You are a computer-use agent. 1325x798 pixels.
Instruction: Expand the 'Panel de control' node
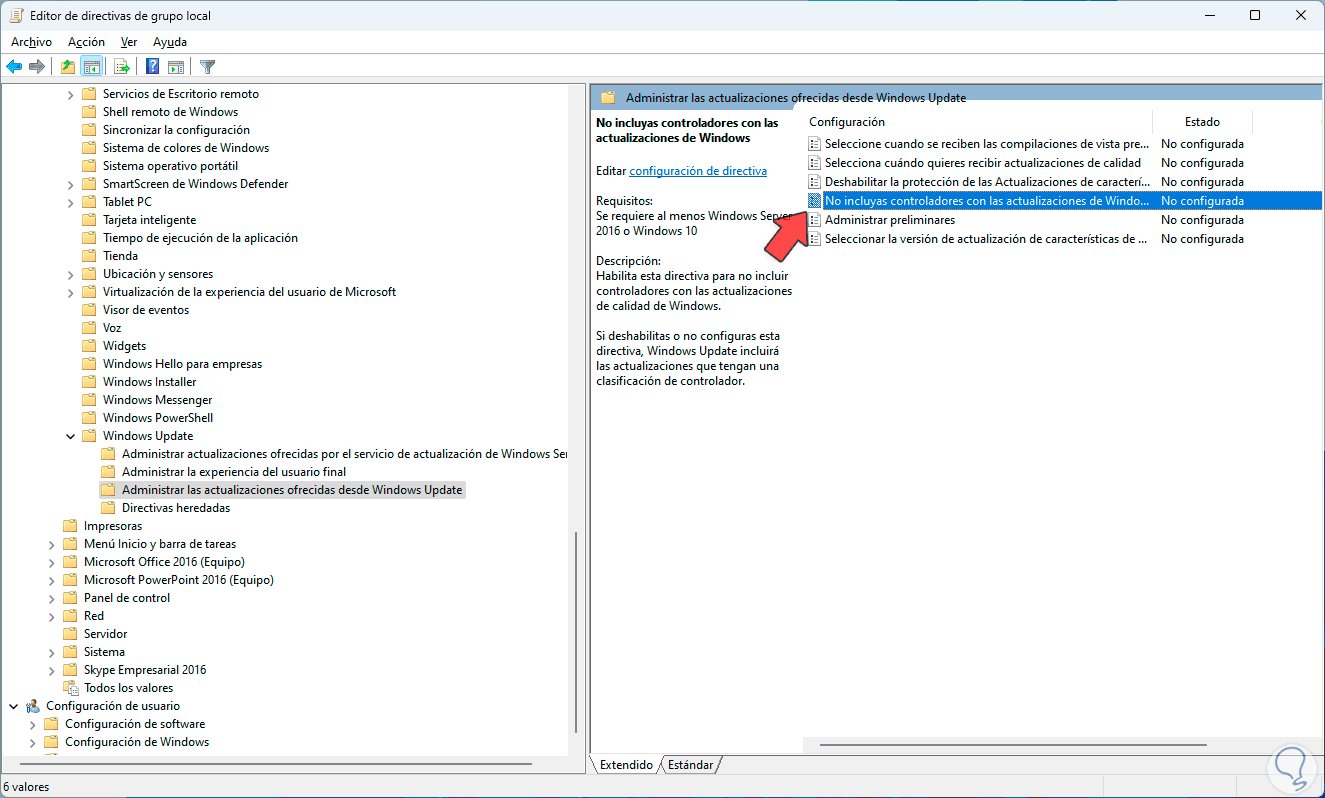52,598
